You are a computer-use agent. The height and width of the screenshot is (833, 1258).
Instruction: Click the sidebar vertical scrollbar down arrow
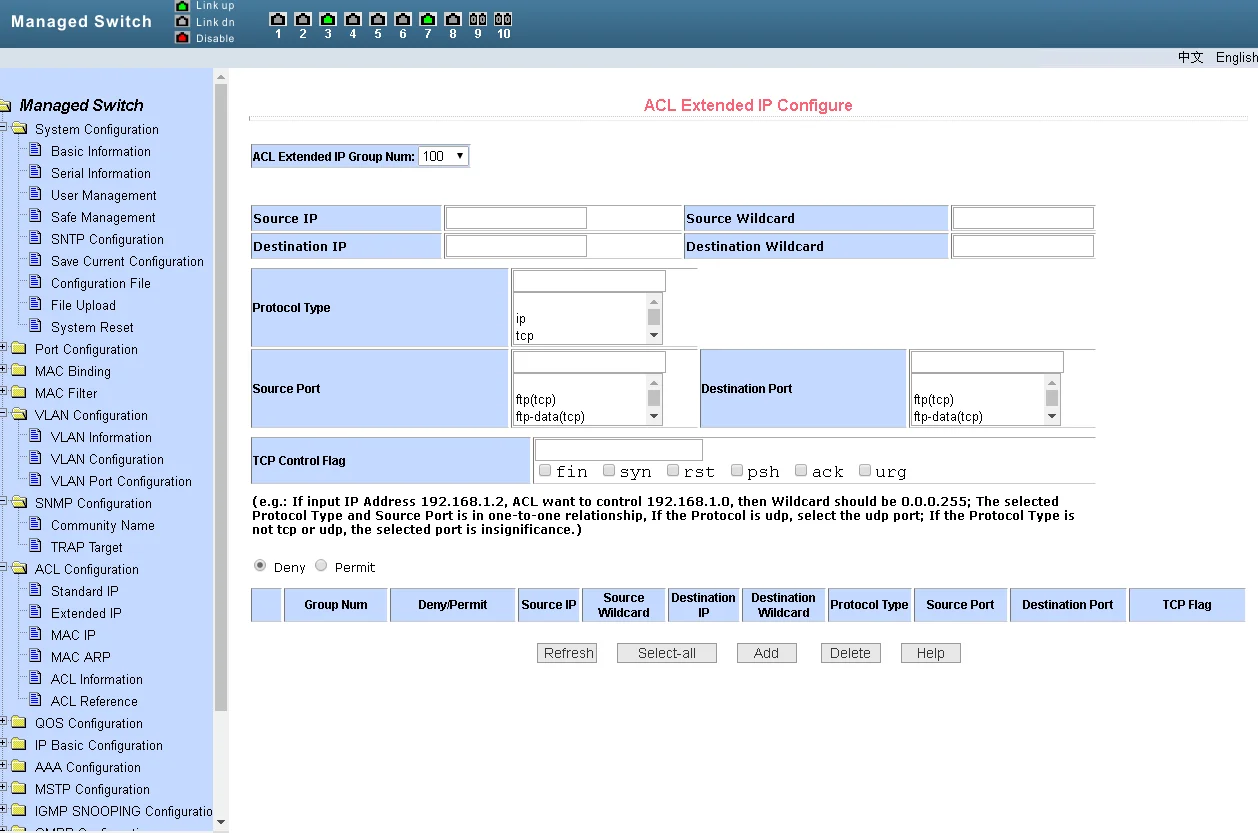[x=221, y=822]
